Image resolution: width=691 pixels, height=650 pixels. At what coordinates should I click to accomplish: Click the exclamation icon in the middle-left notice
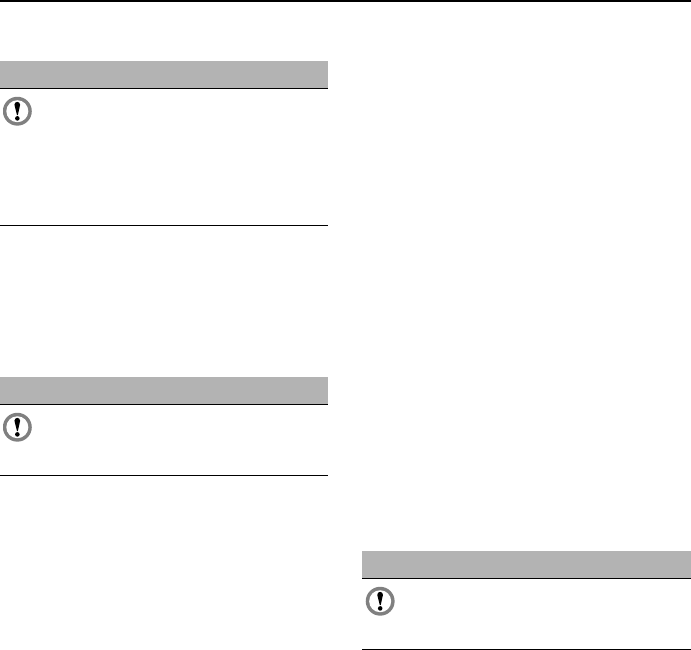[x=18, y=428]
